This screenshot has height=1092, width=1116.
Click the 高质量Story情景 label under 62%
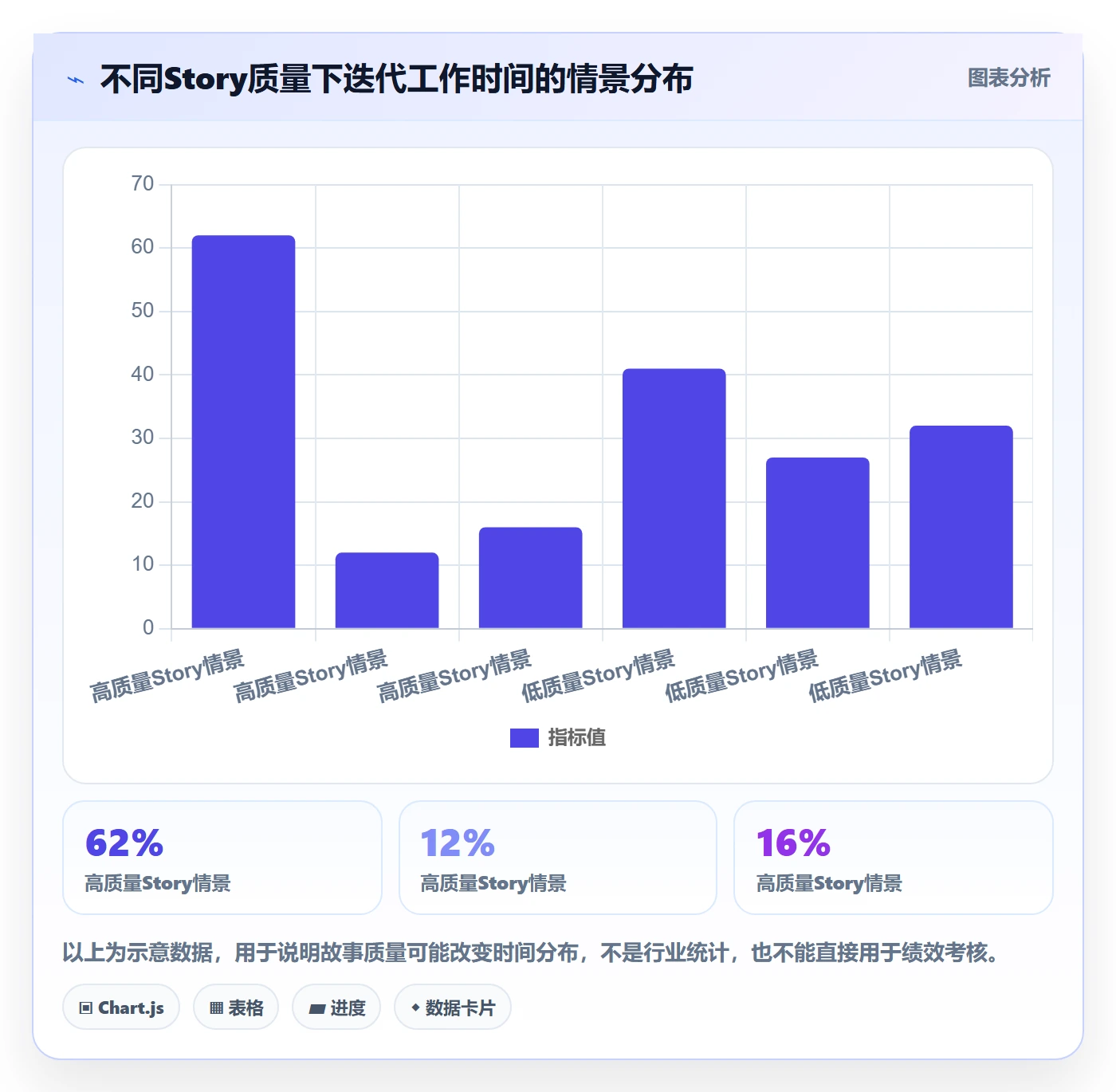(158, 883)
